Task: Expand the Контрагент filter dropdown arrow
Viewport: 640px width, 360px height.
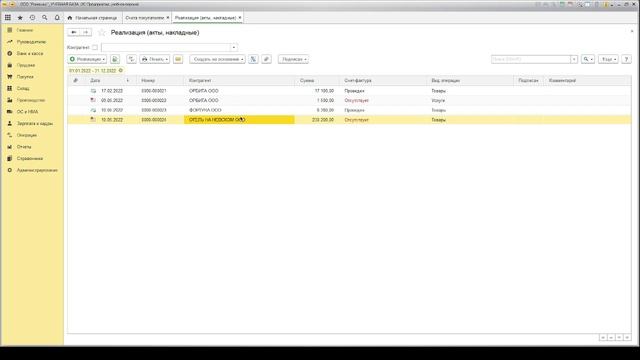Action: (234, 47)
